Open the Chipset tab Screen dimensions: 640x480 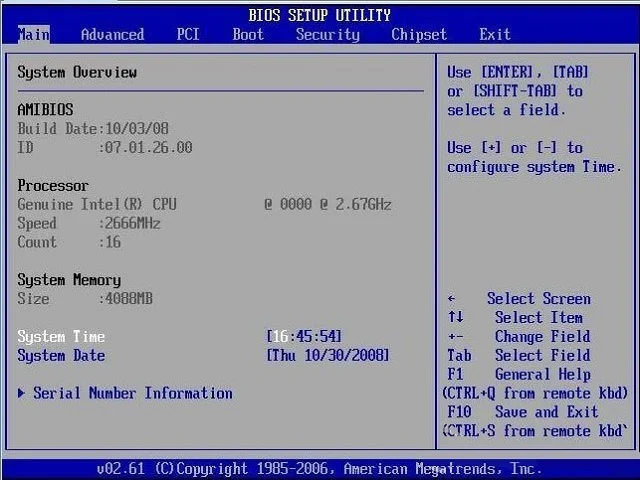[x=419, y=35]
